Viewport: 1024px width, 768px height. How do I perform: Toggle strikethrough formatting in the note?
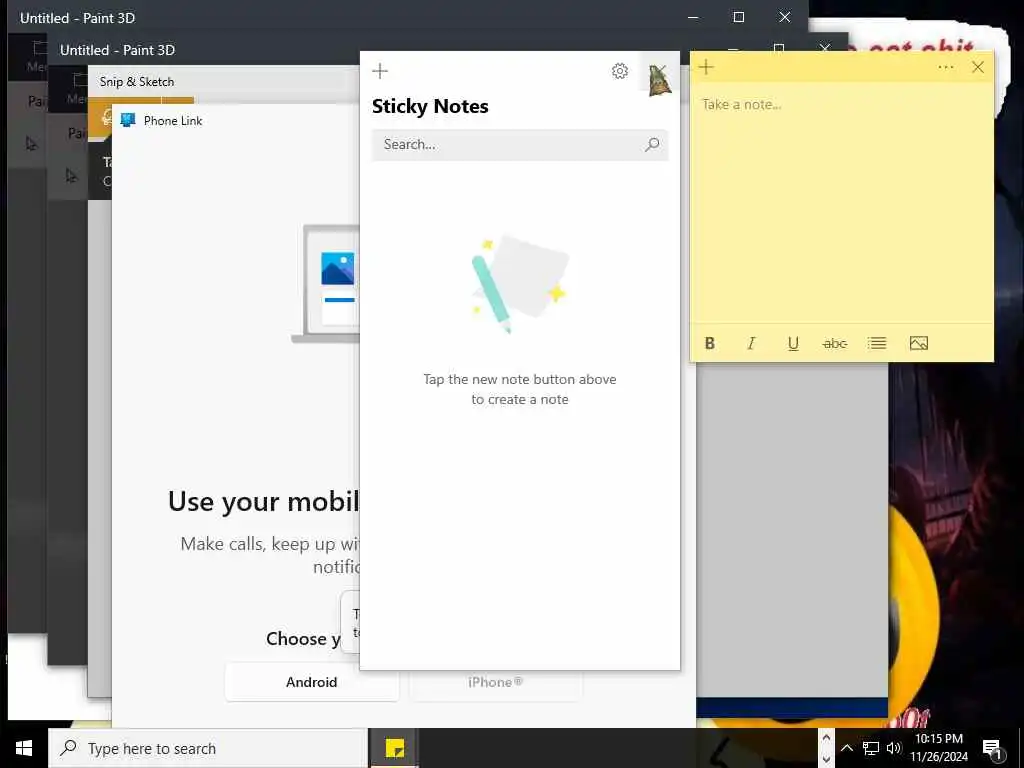click(x=835, y=344)
